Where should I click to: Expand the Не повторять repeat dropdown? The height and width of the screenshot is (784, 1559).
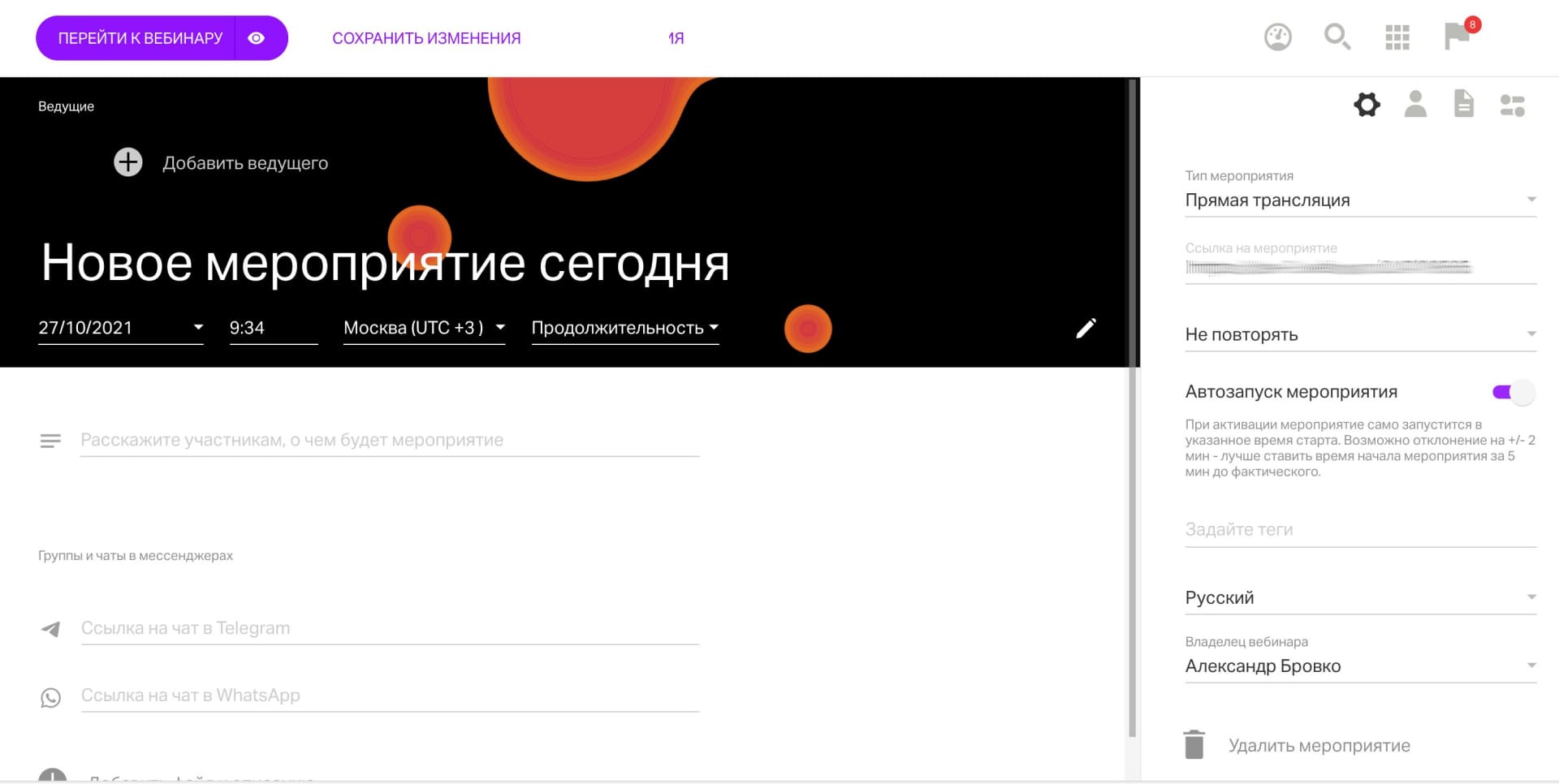(1530, 334)
